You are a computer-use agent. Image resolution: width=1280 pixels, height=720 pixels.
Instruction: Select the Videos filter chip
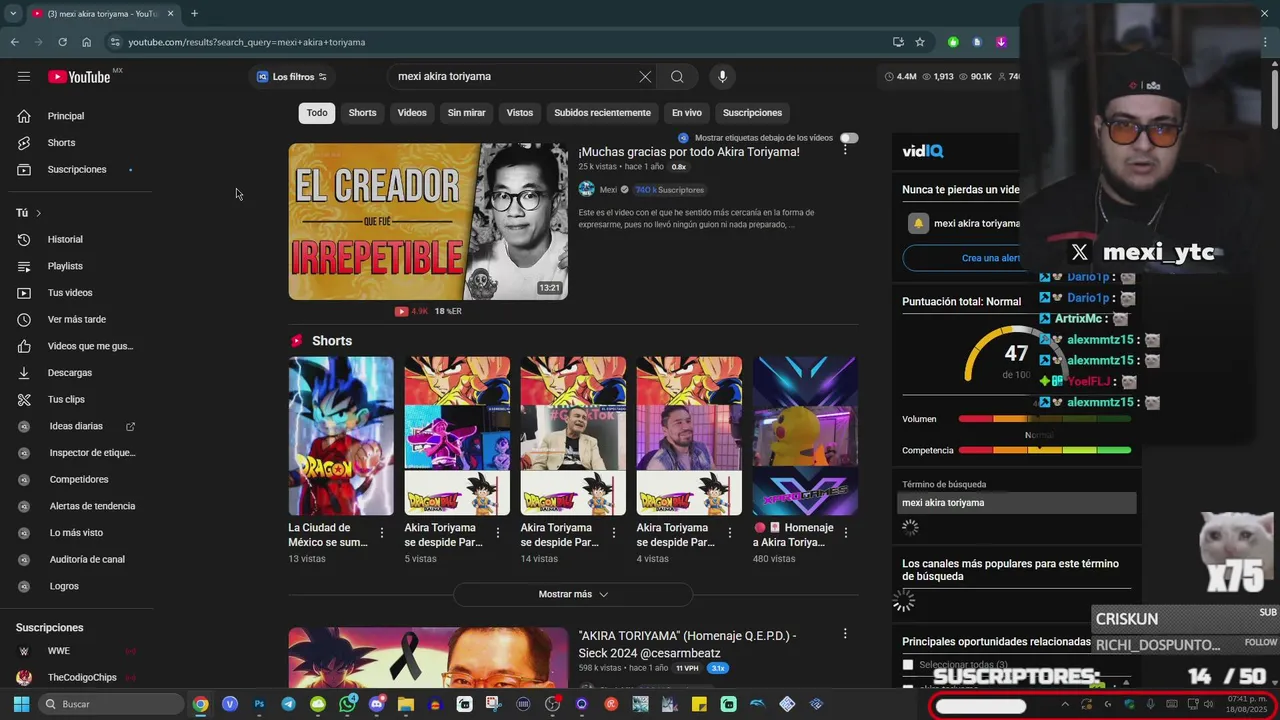(x=412, y=113)
